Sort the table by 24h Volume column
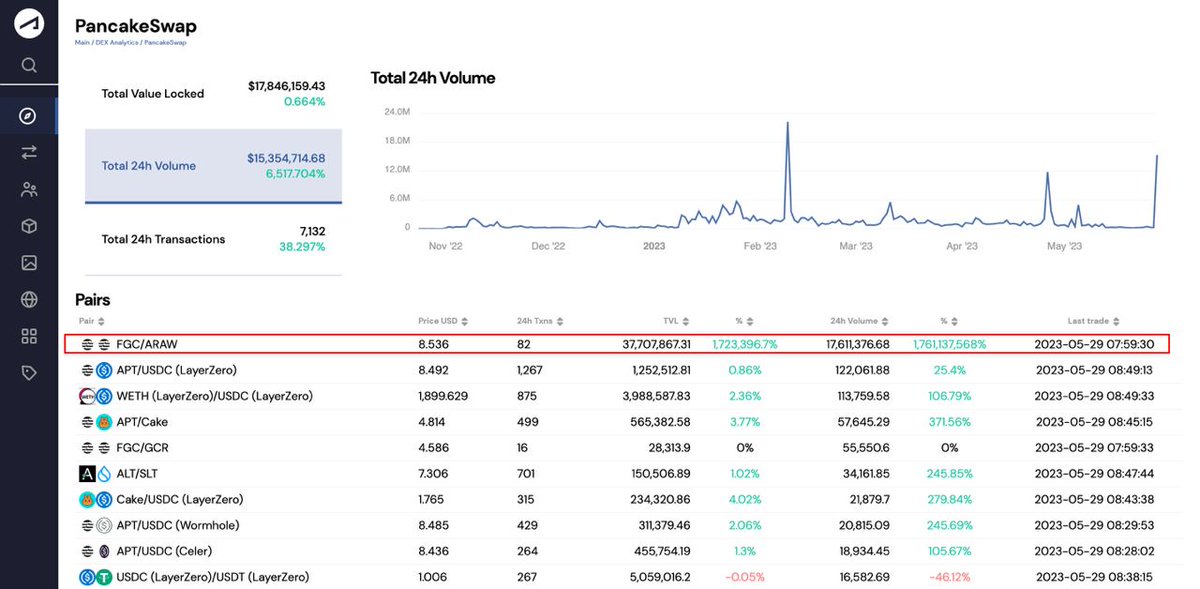 859,321
